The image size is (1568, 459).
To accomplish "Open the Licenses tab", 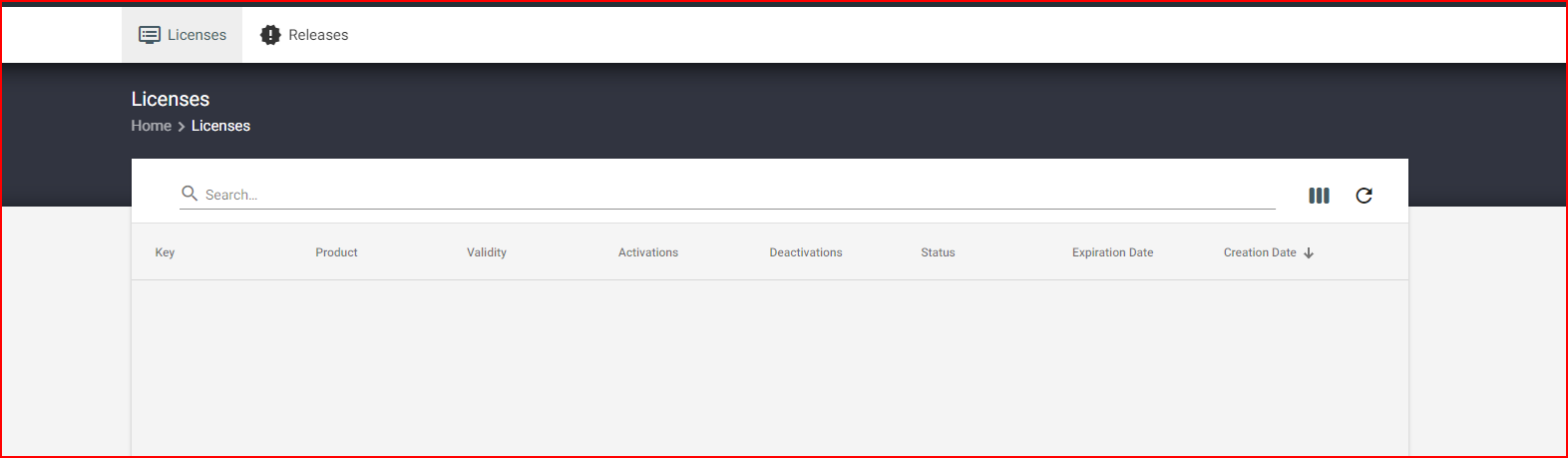I will (182, 35).
